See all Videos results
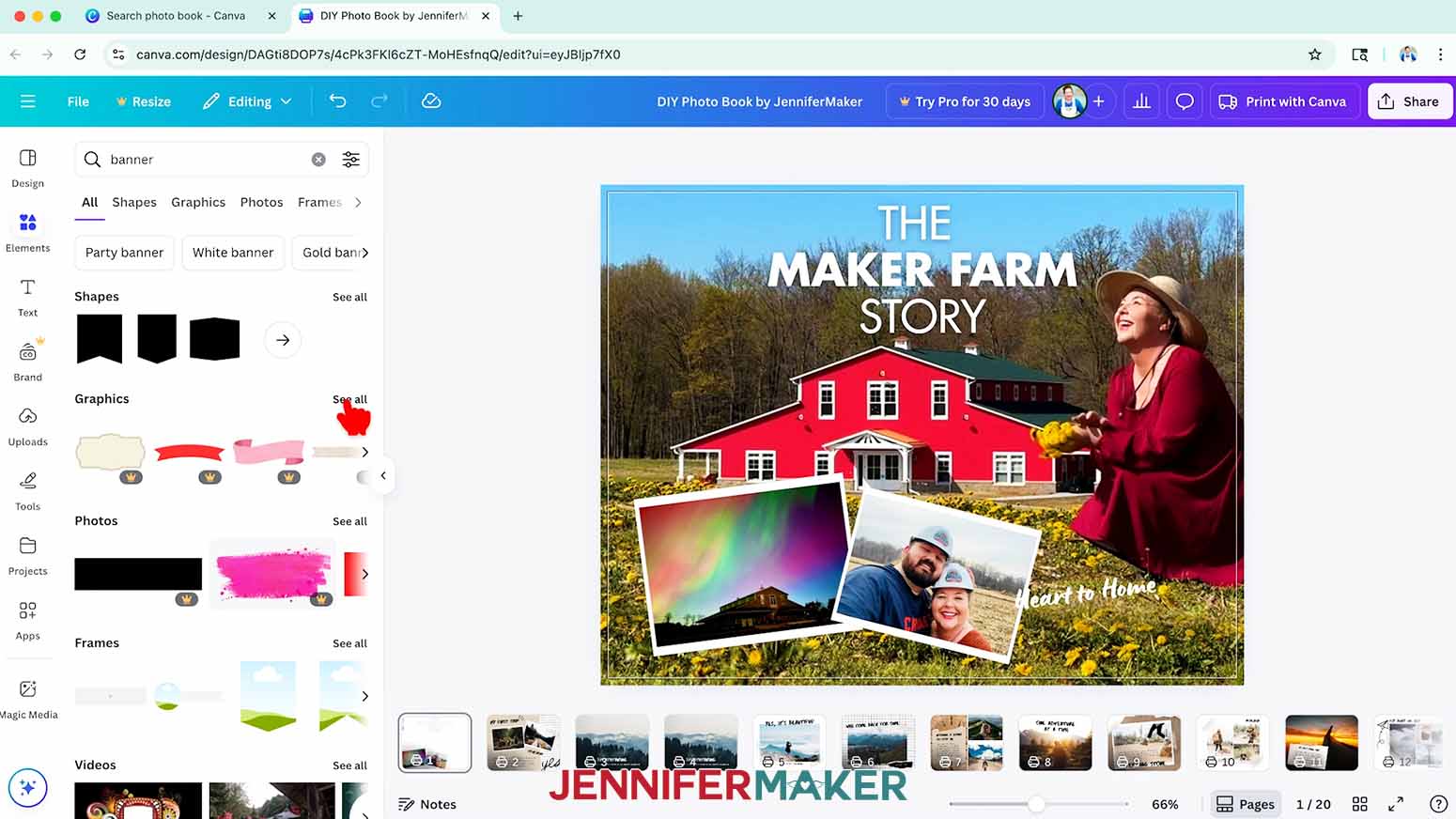The height and width of the screenshot is (819, 1456). [x=349, y=765]
